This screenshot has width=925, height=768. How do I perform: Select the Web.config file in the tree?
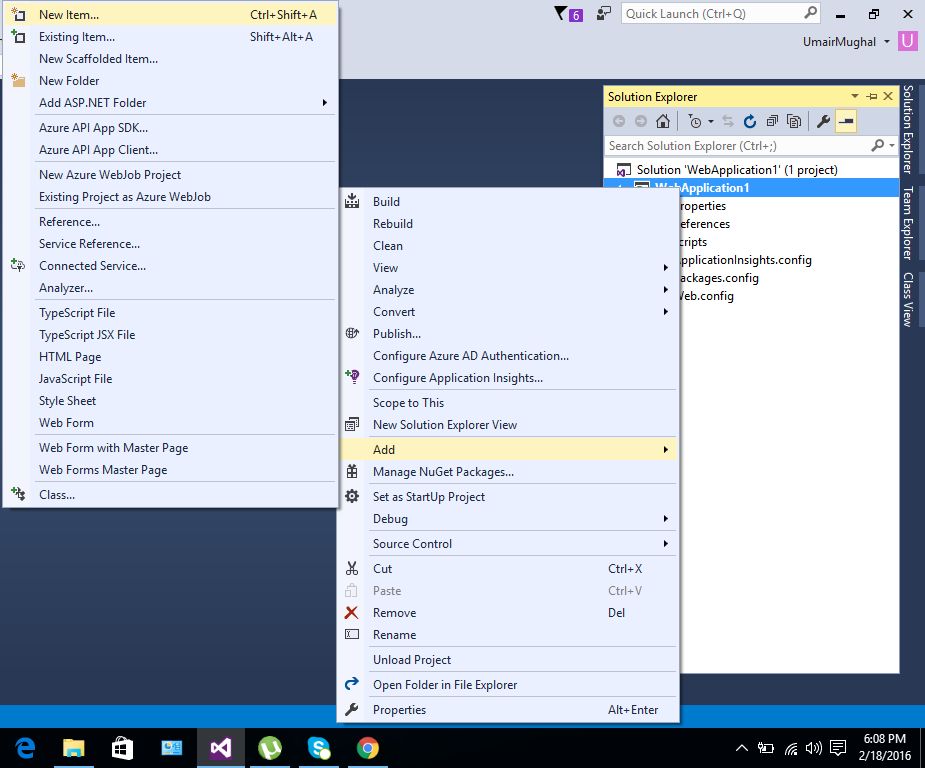[705, 296]
